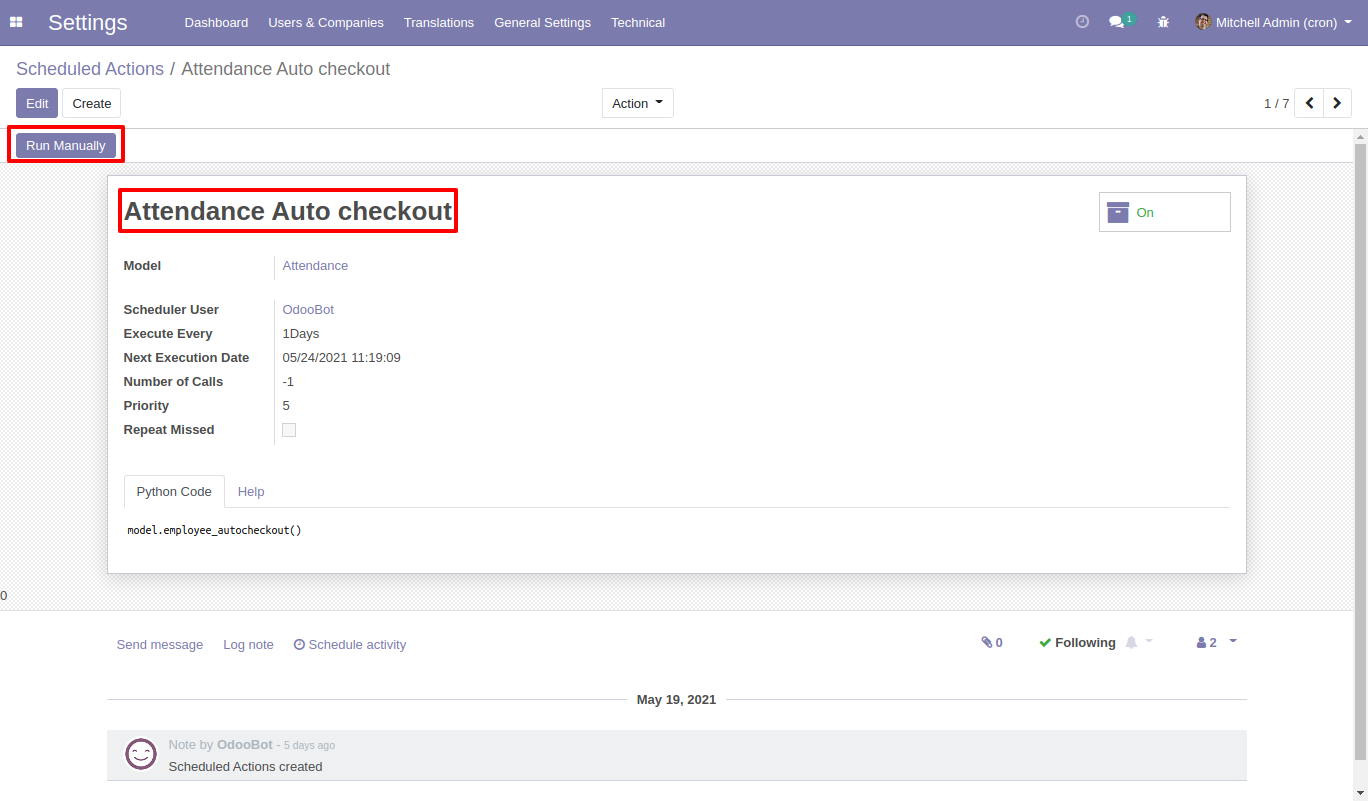Switch to the Help tab
This screenshot has height=801, width=1368.
click(251, 491)
